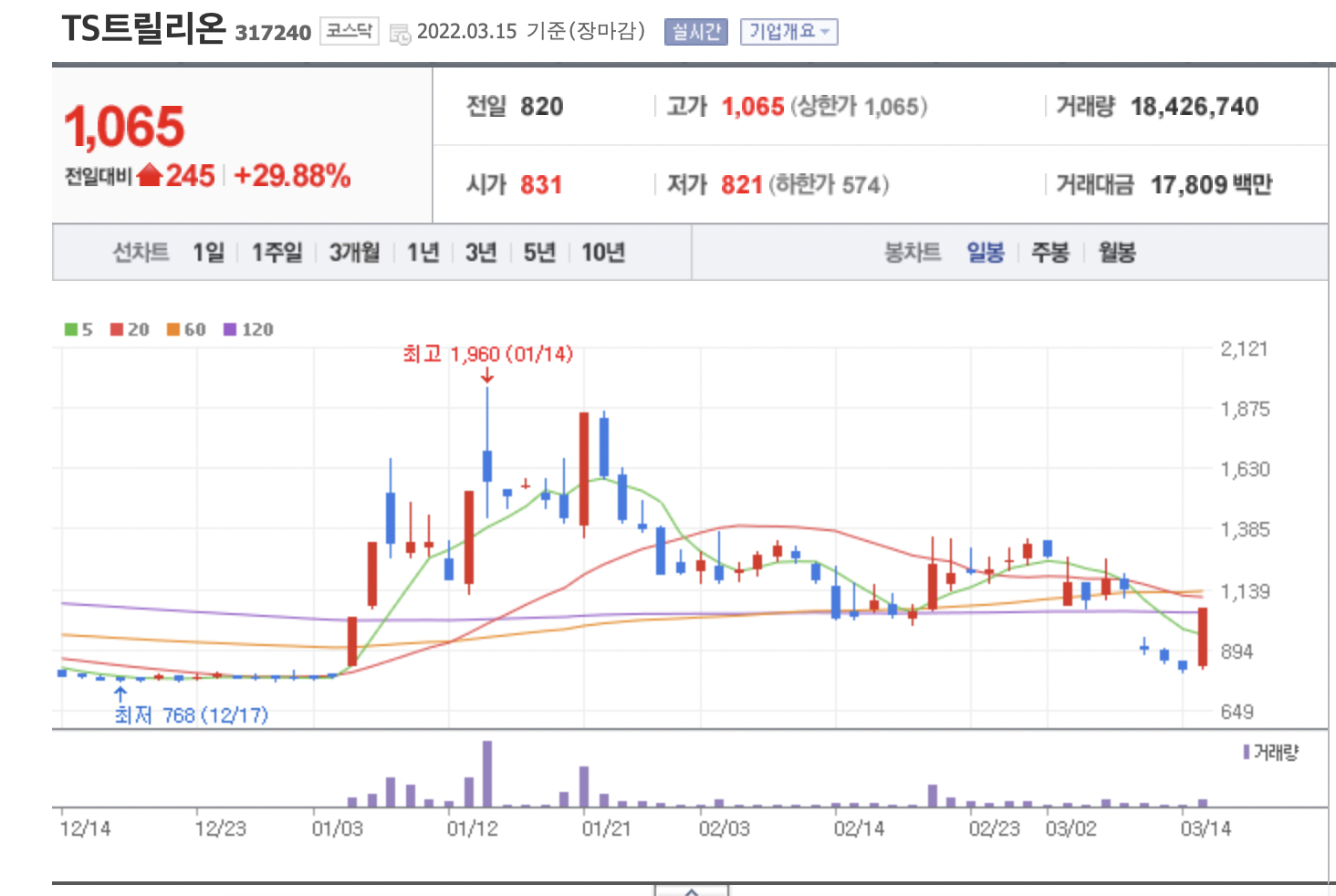Click the current price 1,065

click(x=124, y=127)
